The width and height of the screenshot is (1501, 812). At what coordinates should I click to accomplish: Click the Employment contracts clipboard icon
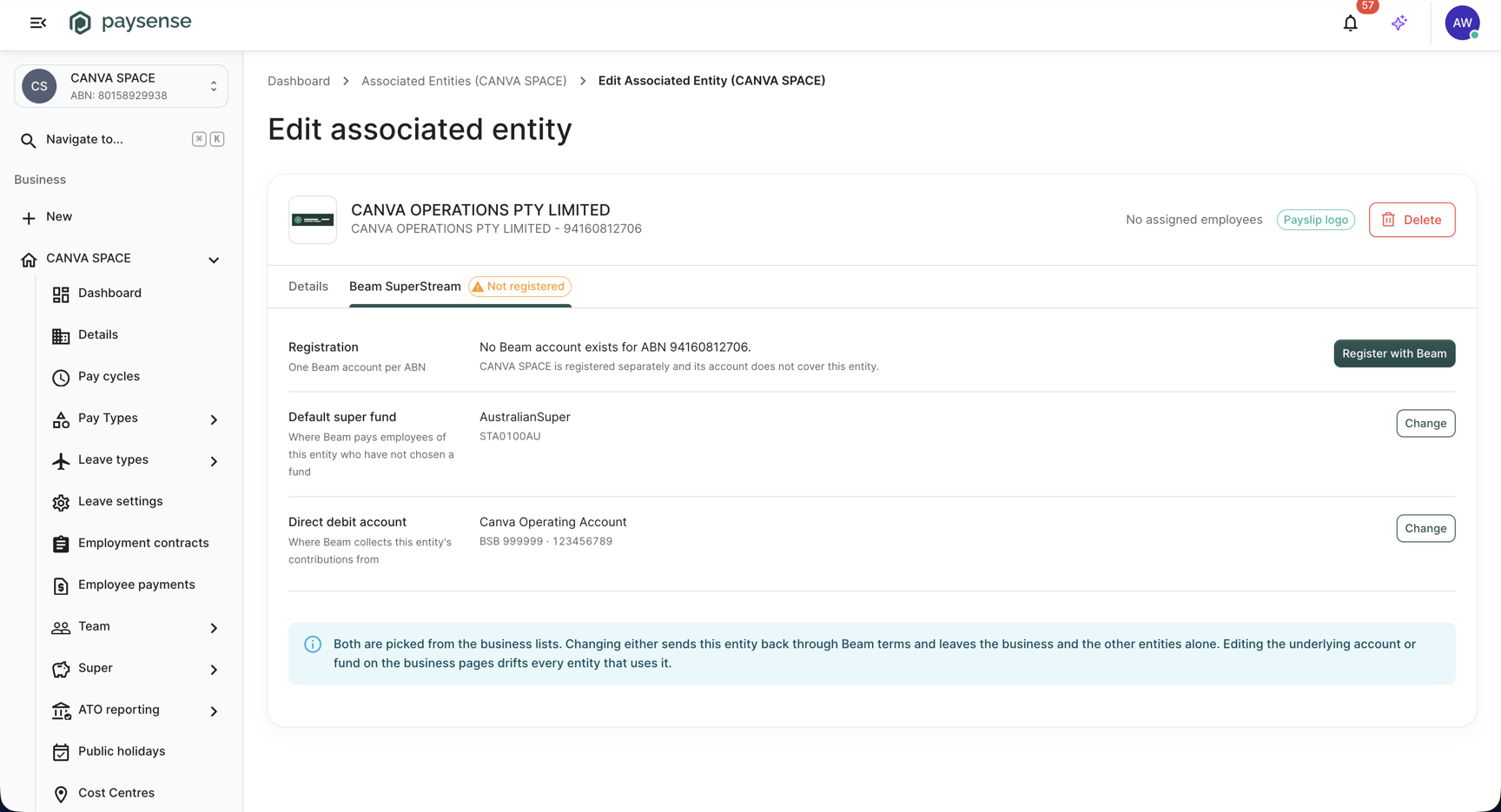coord(61,545)
